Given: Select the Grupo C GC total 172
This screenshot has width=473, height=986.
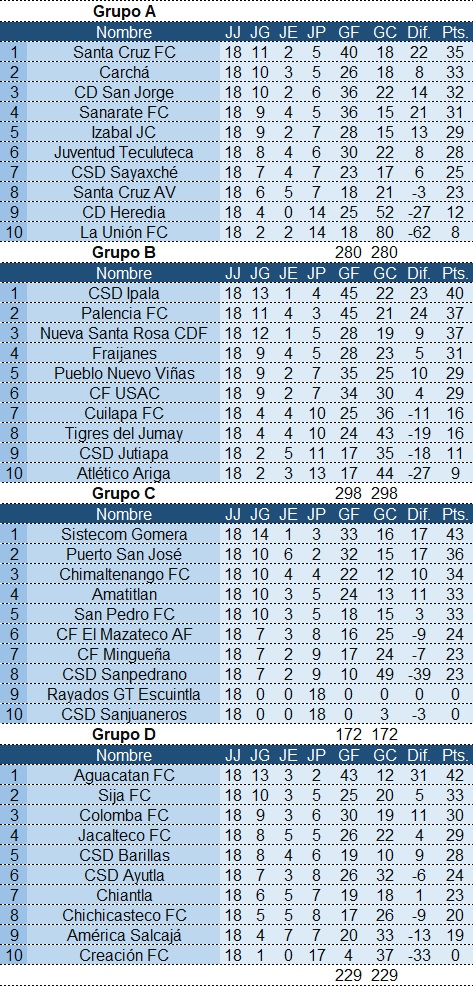Looking at the screenshot, I should 384,734.
